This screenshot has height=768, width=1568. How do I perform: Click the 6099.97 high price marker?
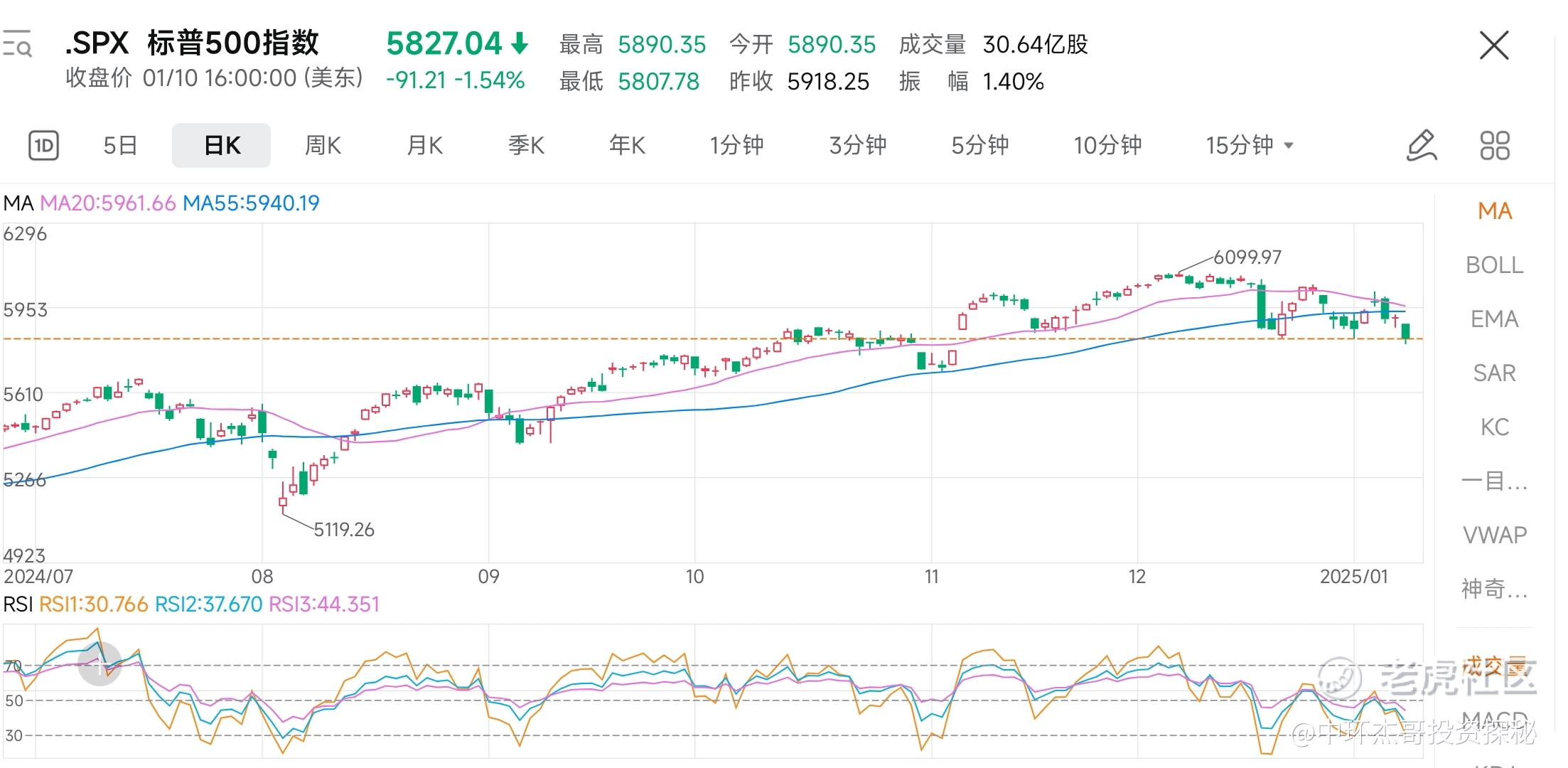(1247, 257)
